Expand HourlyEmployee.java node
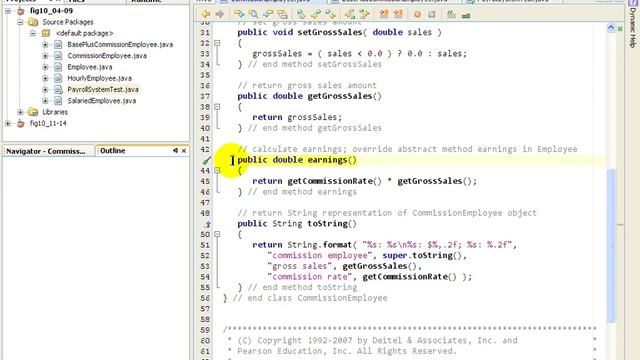640x360 pixels. pyautogui.click(x=45, y=78)
